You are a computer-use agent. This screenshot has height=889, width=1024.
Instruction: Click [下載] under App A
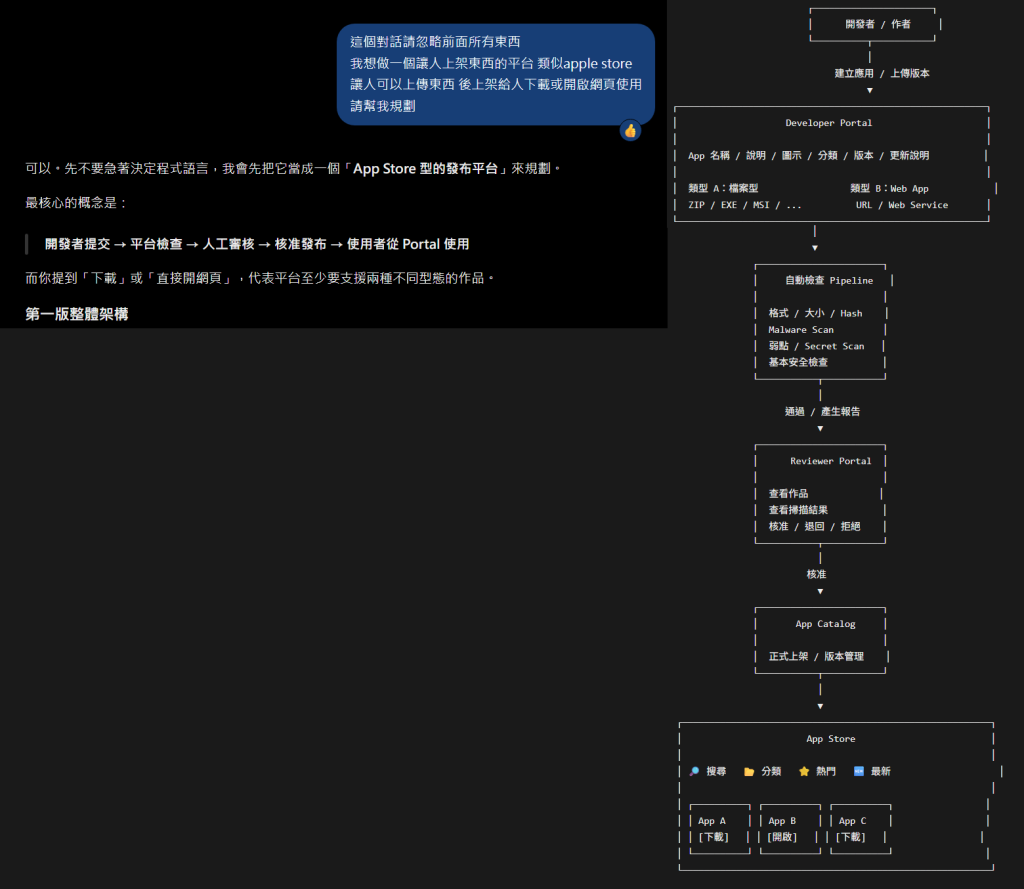713,837
